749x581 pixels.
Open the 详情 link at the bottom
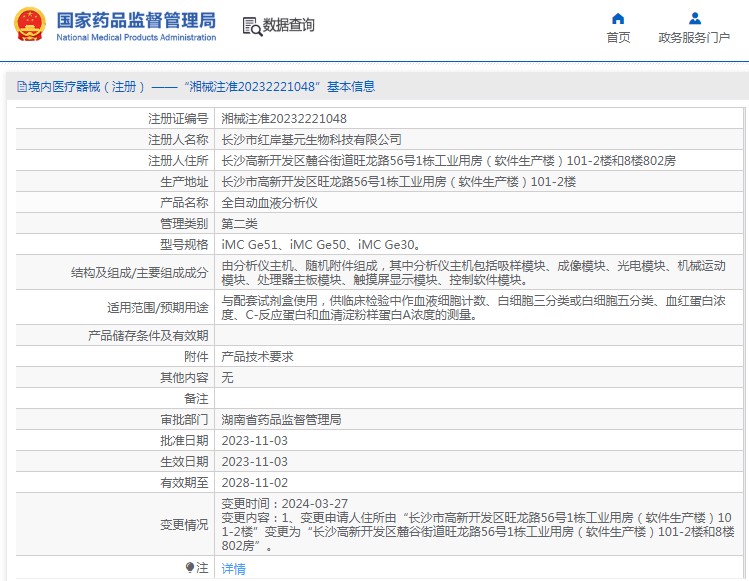tap(233, 568)
